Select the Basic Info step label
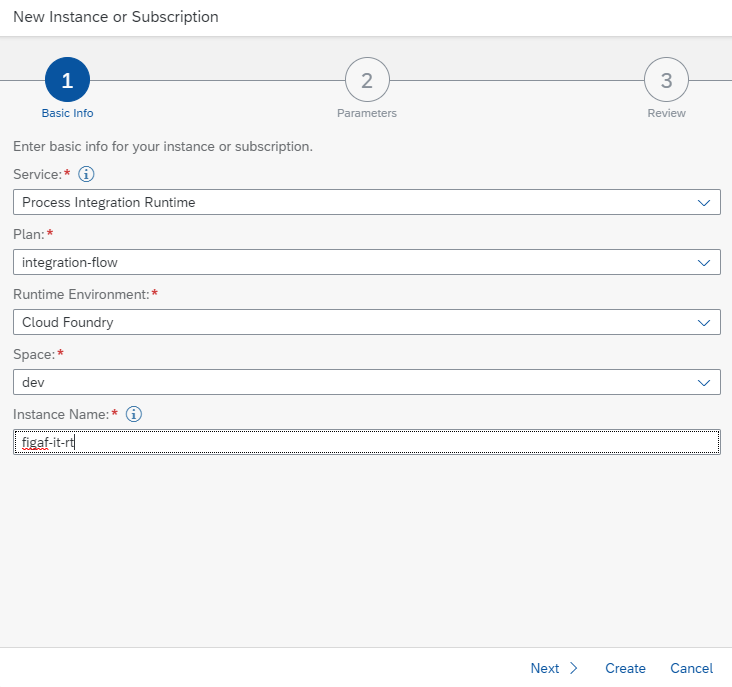The height and width of the screenshot is (687, 732). [67, 113]
